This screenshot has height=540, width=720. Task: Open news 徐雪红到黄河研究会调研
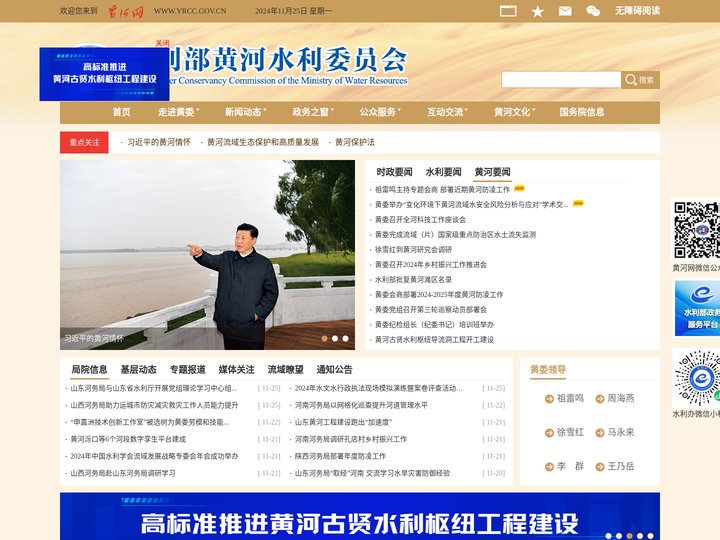coord(413,249)
